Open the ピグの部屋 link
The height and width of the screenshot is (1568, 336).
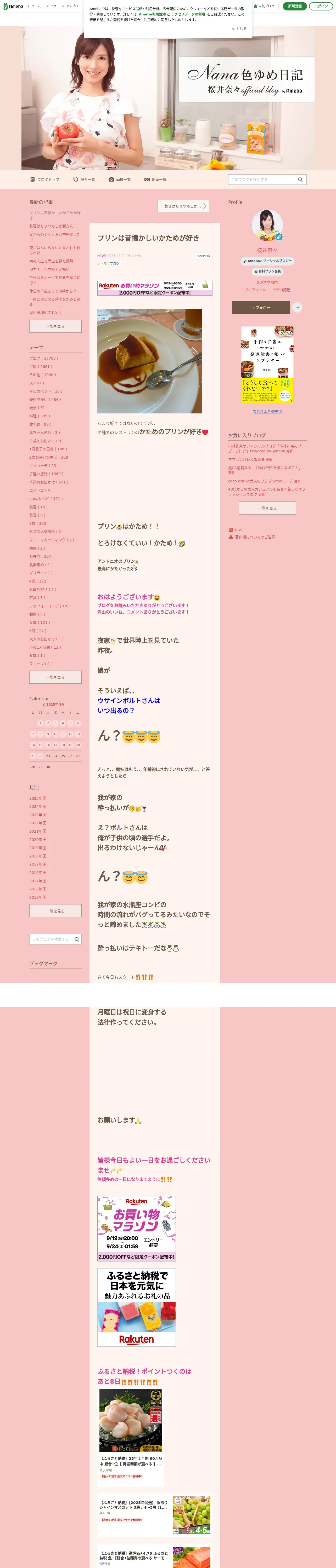pos(281,290)
